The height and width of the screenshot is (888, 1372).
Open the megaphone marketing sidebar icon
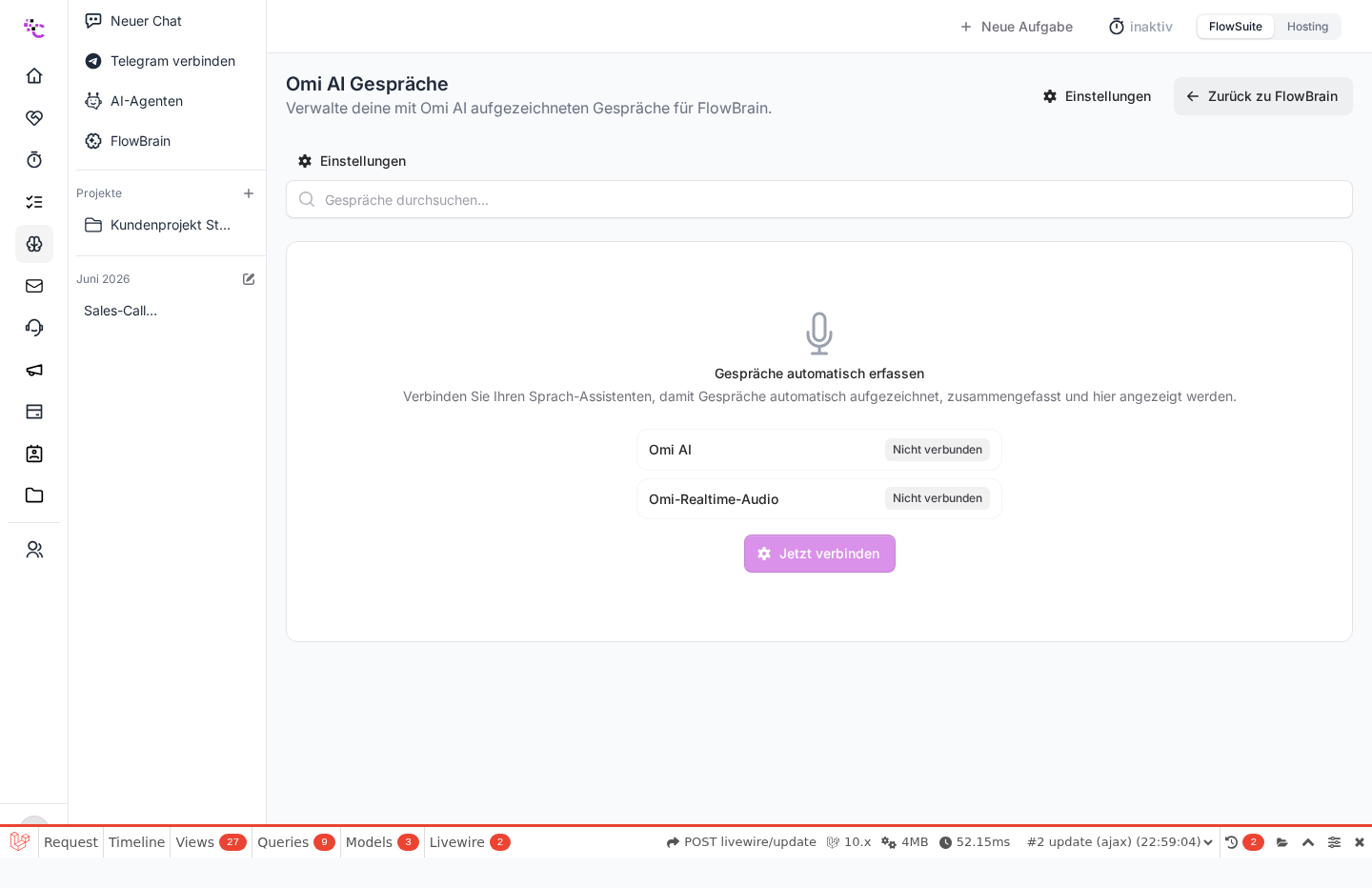[x=34, y=369]
